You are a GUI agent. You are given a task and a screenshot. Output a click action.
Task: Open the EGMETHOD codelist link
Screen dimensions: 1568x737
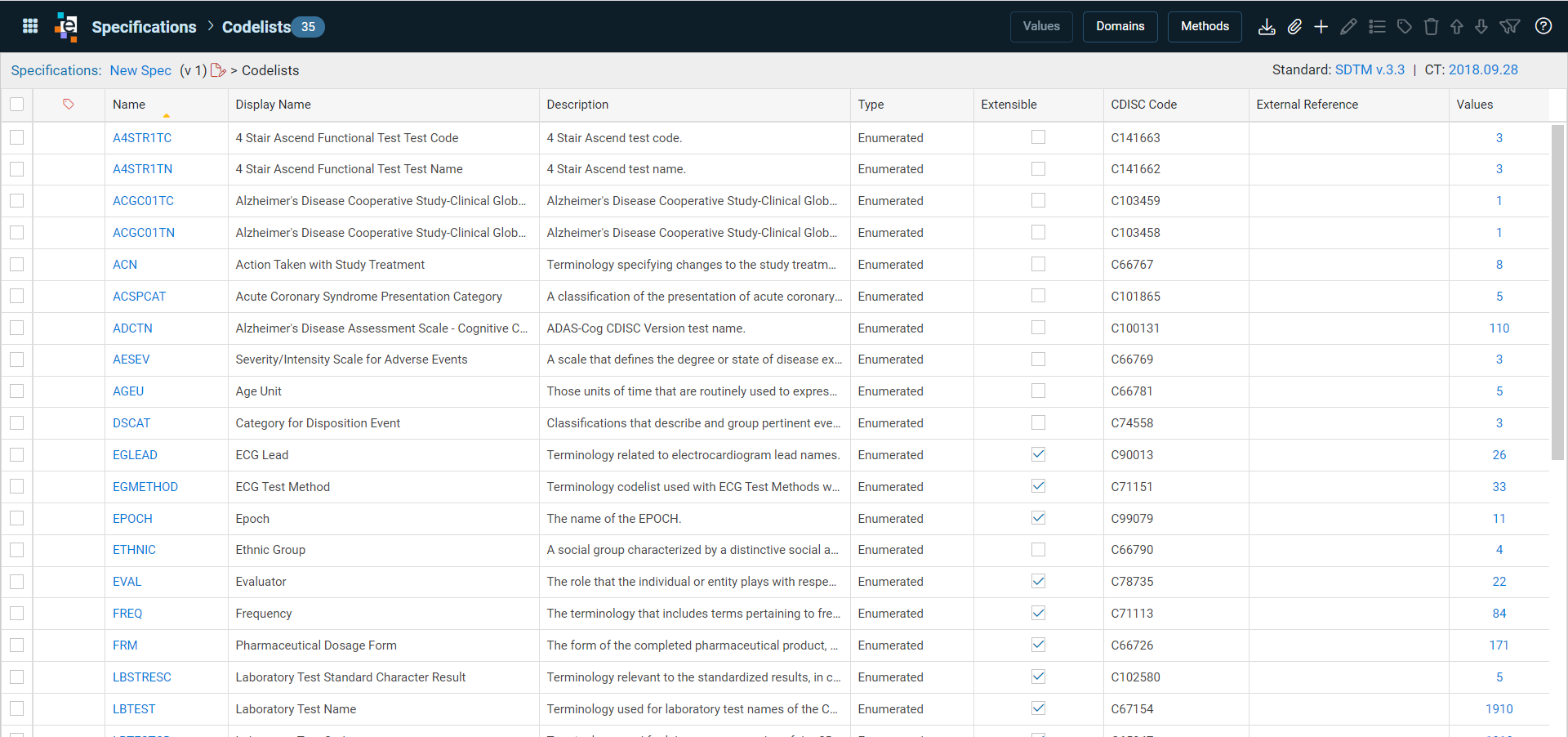point(145,486)
